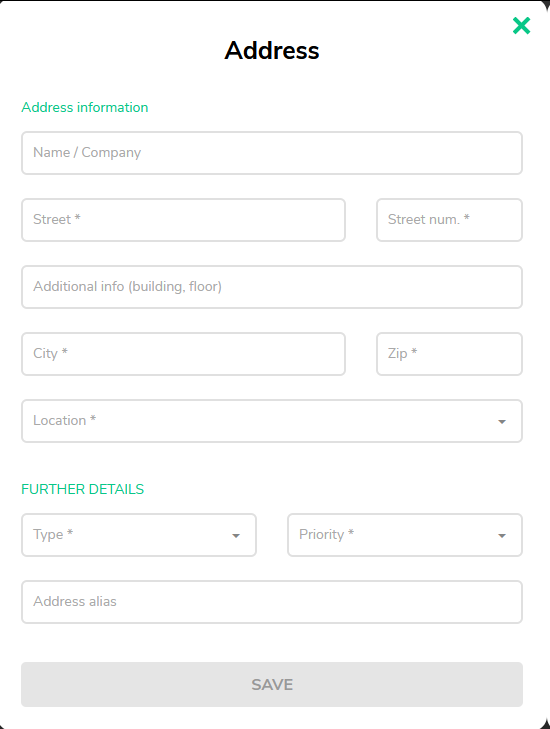
Task: Focus the Street text field
Action: (183, 220)
